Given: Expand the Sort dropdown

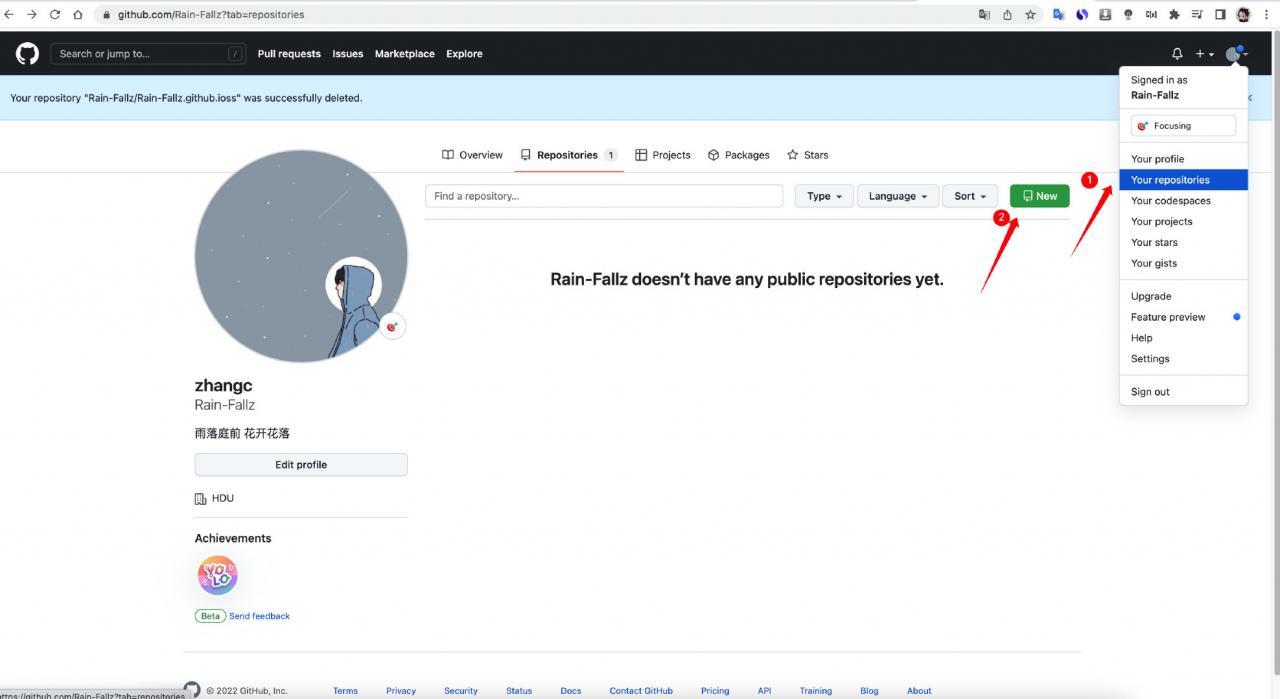Looking at the screenshot, I should (x=970, y=196).
